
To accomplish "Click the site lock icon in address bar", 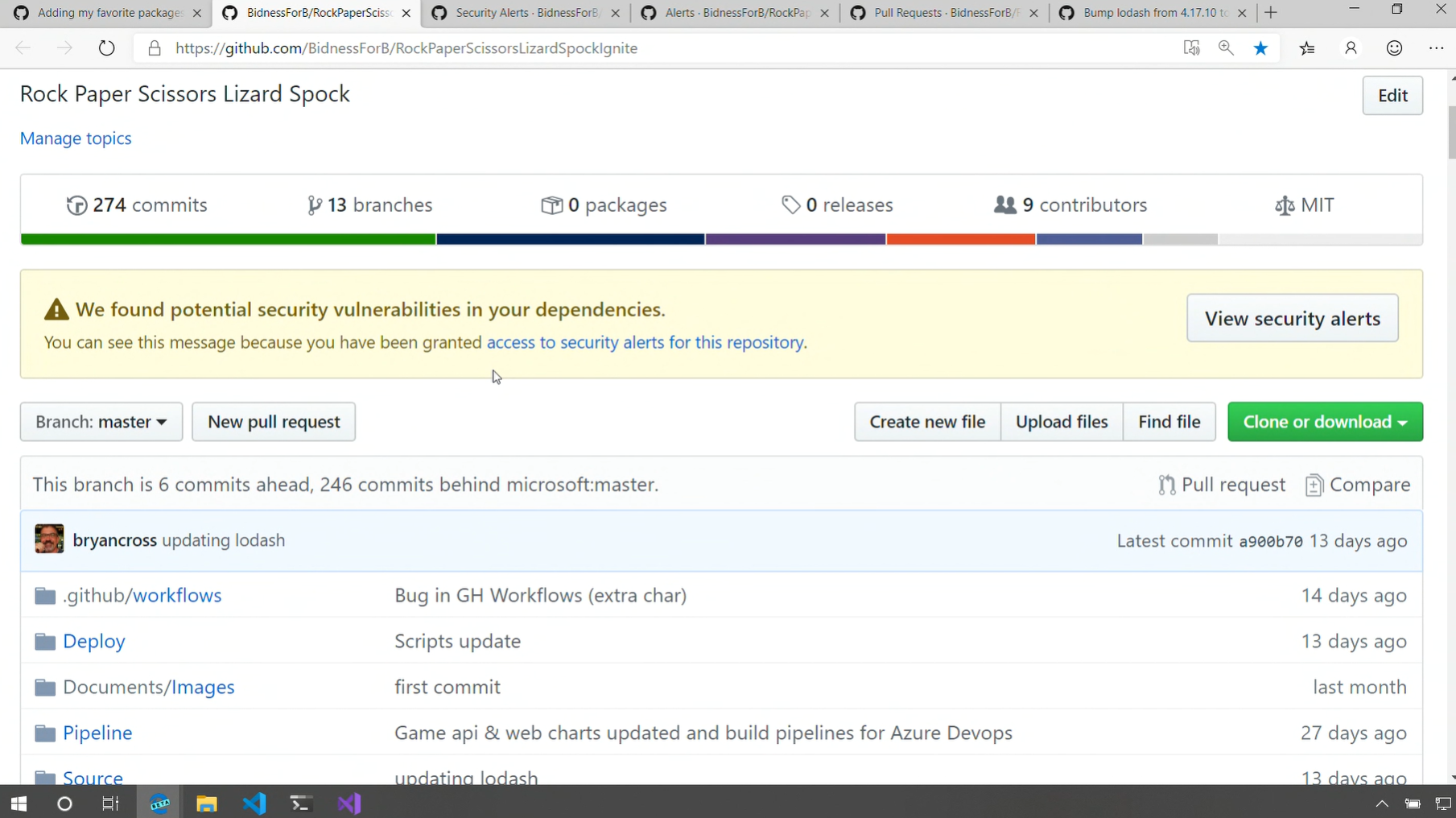I will pyautogui.click(x=155, y=48).
